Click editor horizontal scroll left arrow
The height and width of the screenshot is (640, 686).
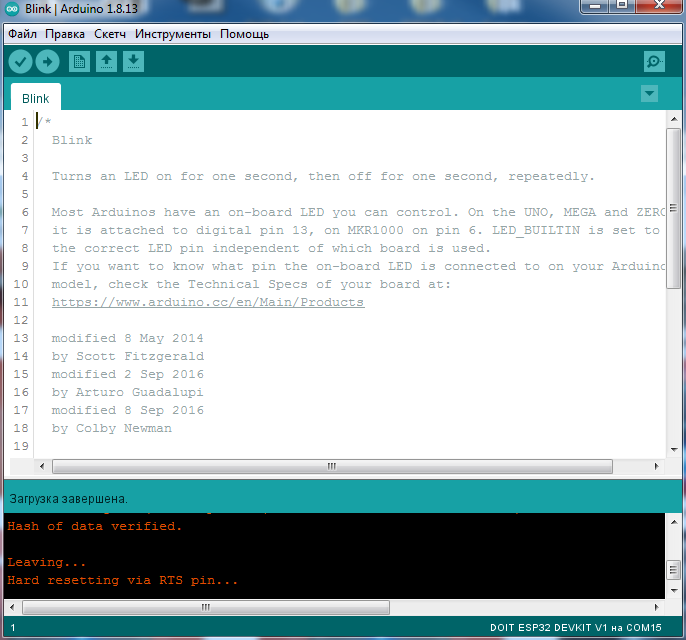(42, 466)
